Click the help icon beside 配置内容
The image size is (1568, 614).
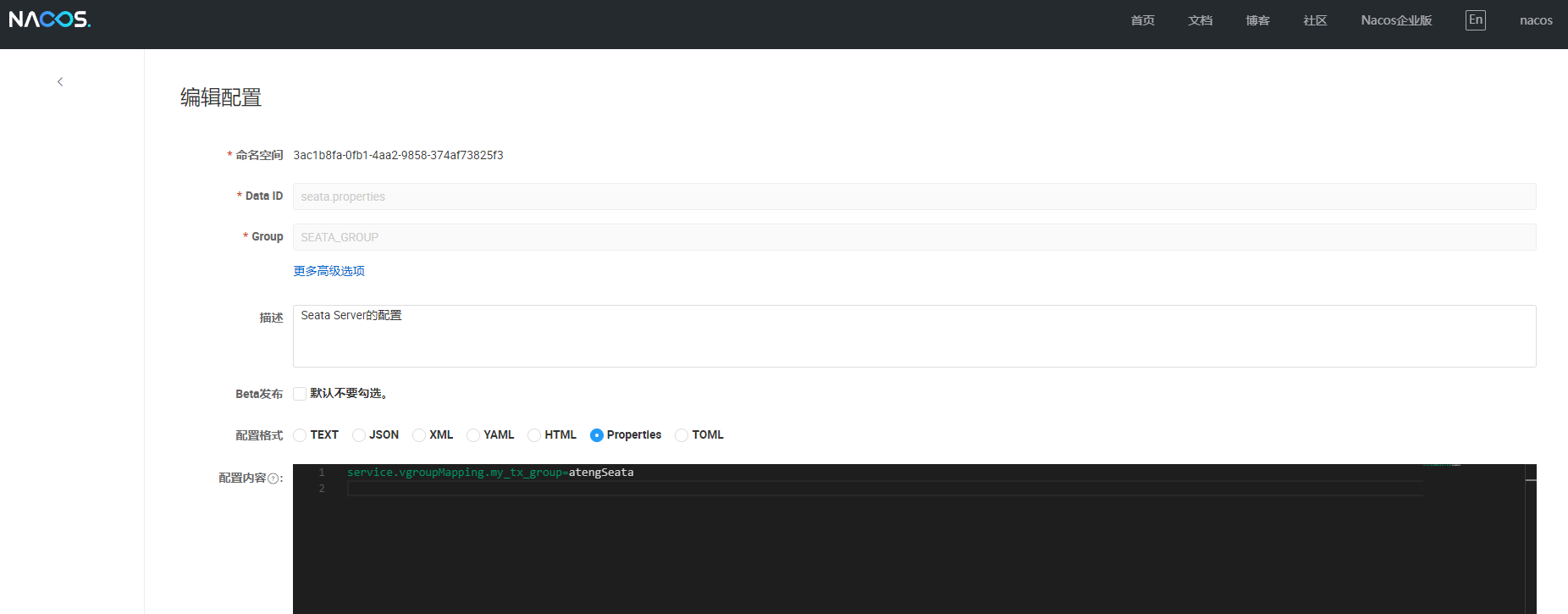click(273, 478)
